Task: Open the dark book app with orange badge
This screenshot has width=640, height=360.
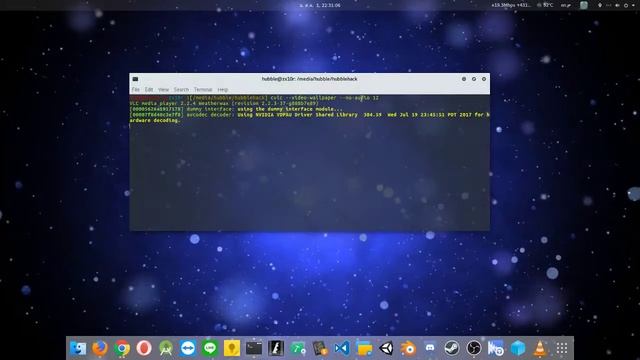Action: coord(320,348)
